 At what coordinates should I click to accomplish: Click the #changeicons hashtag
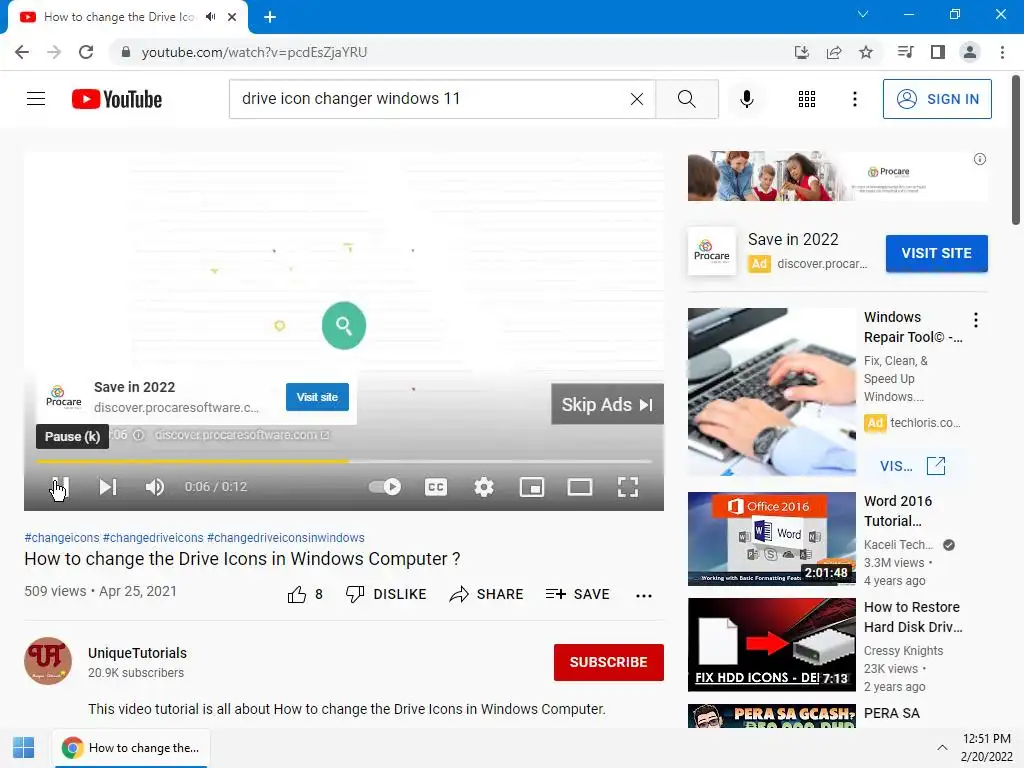click(61, 537)
